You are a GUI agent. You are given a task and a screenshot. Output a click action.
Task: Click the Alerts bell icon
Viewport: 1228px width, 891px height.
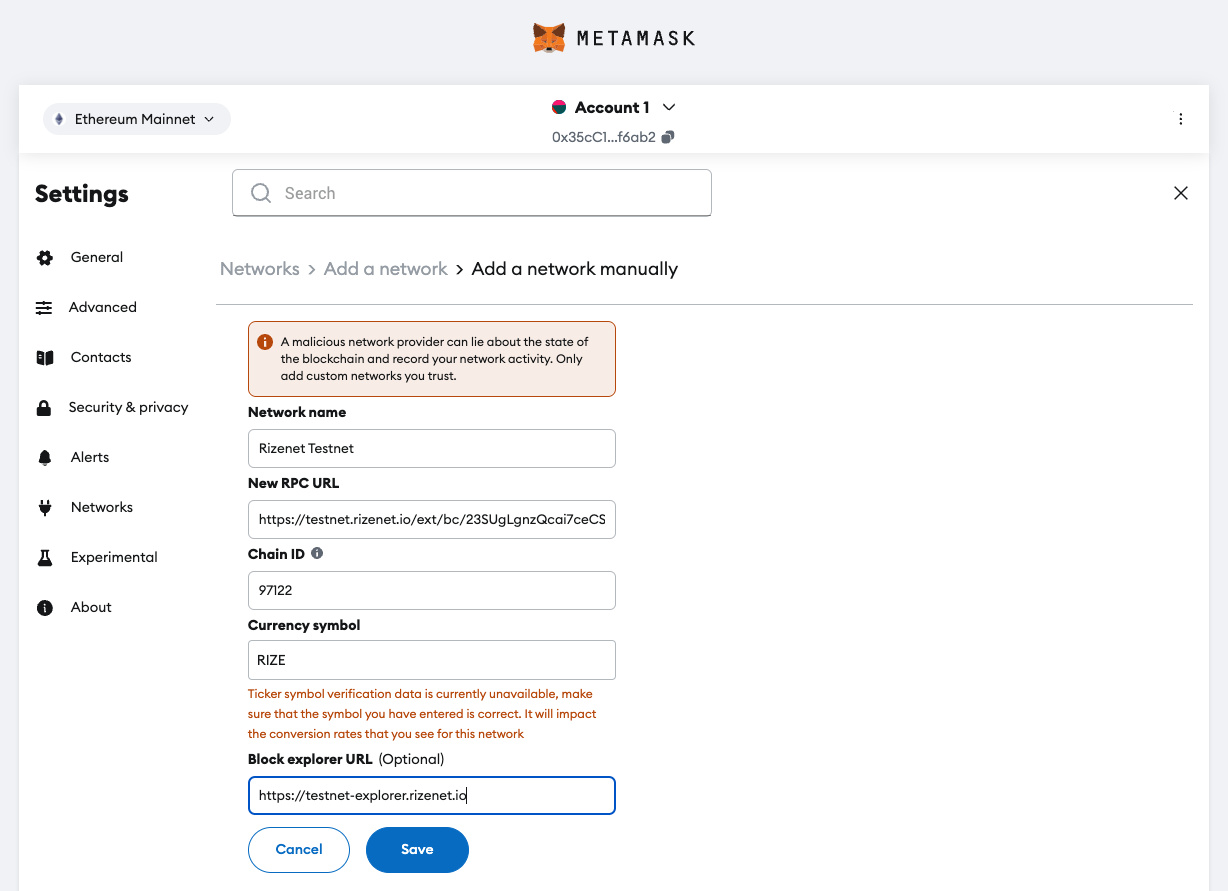click(x=44, y=458)
